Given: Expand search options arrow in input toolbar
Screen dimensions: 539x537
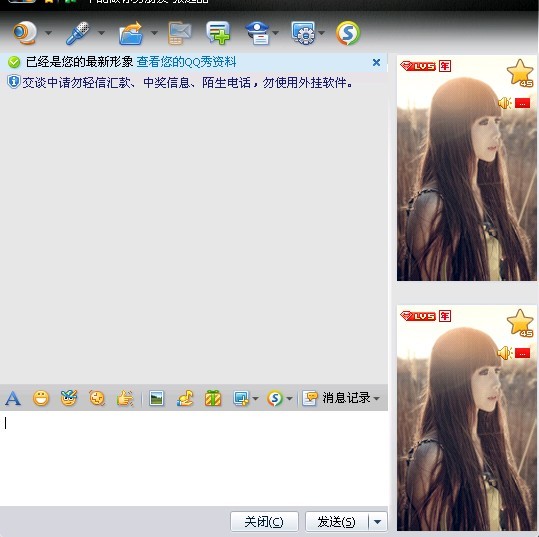Looking at the screenshot, I should [x=289, y=399].
